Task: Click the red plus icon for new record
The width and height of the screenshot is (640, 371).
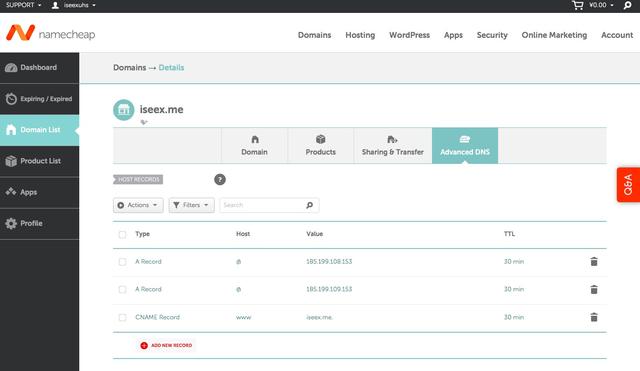Action: (x=144, y=346)
